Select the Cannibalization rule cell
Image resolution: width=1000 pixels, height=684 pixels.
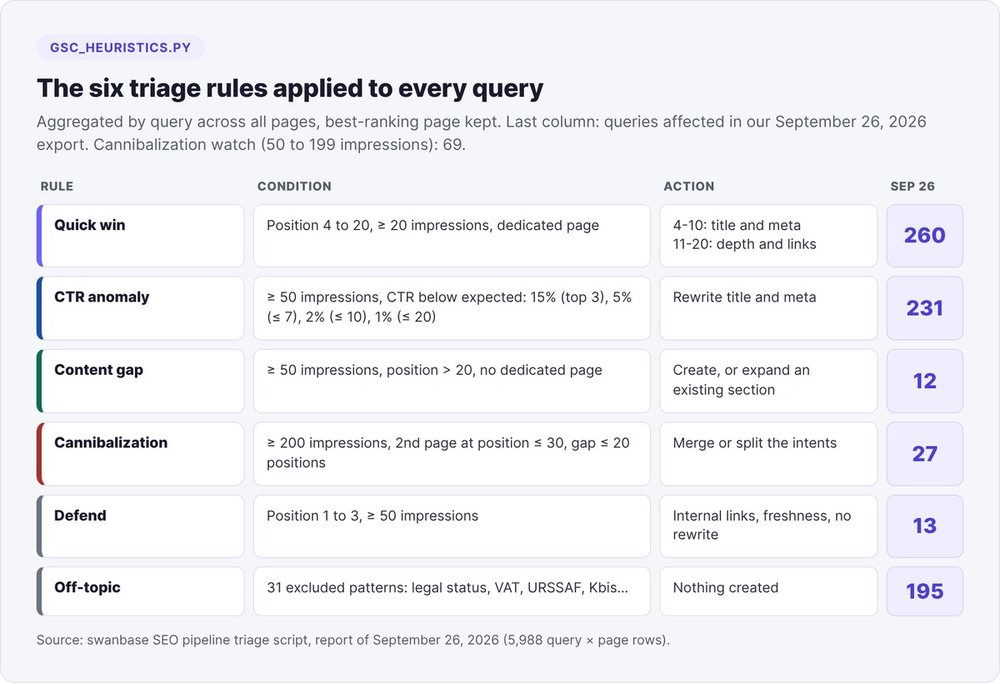point(140,453)
